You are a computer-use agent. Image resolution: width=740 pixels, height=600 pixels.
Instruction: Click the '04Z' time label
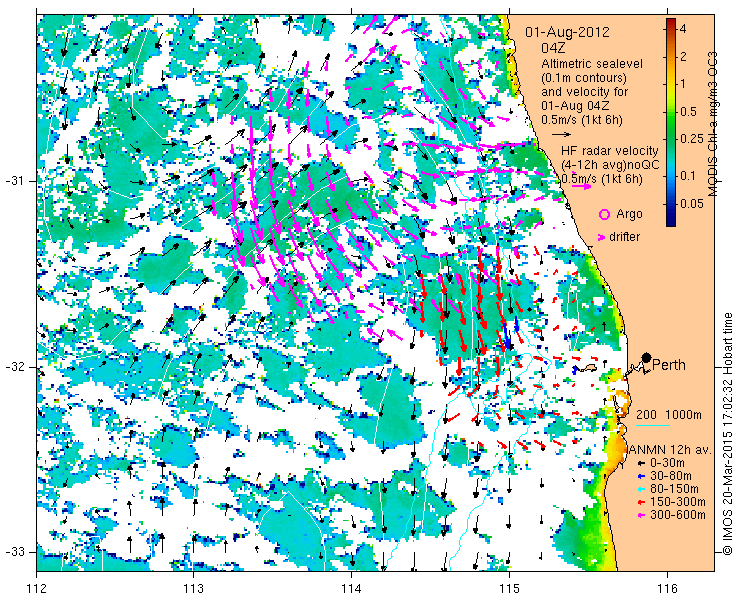click(553, 48)
